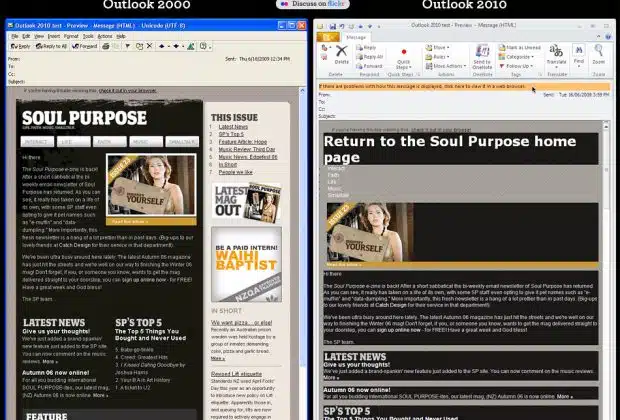Click the Issue 23 cover image in Outlook 2010
Image resolution: width=620 pixels, height=420 pixels.
click(x=370, y=232)
